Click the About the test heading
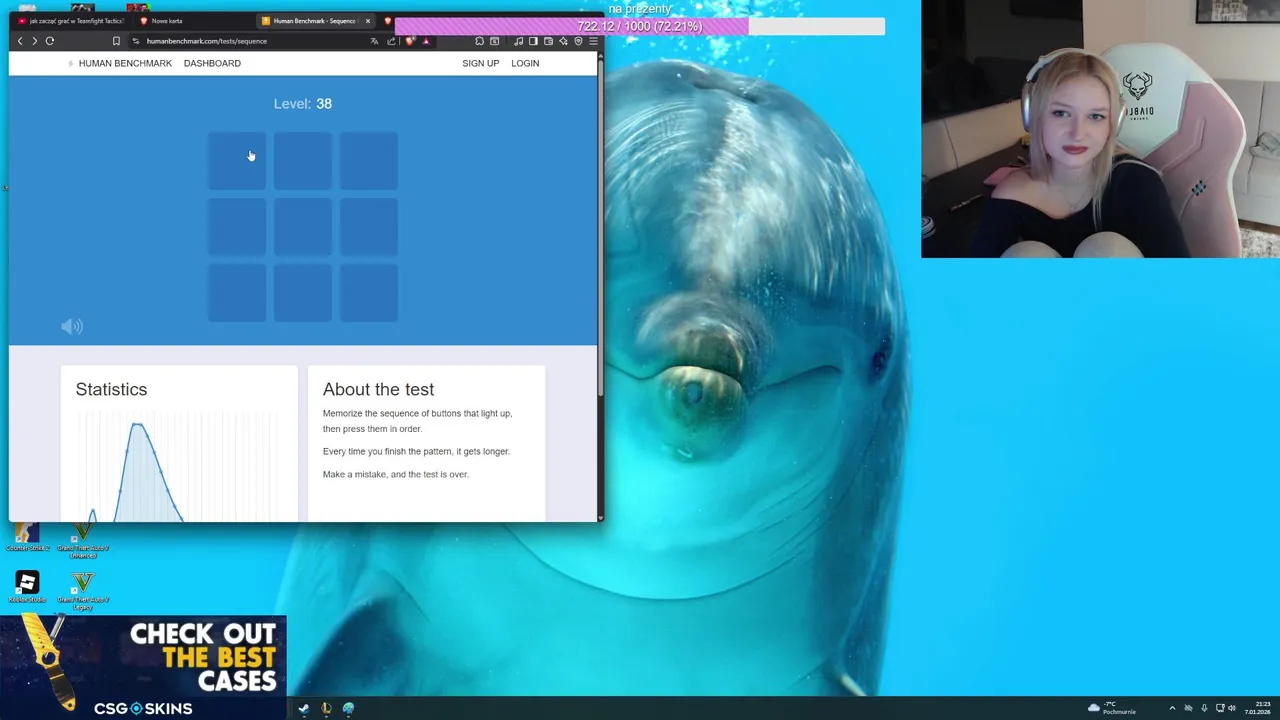 pyautogui.click(x=378, y=389)
